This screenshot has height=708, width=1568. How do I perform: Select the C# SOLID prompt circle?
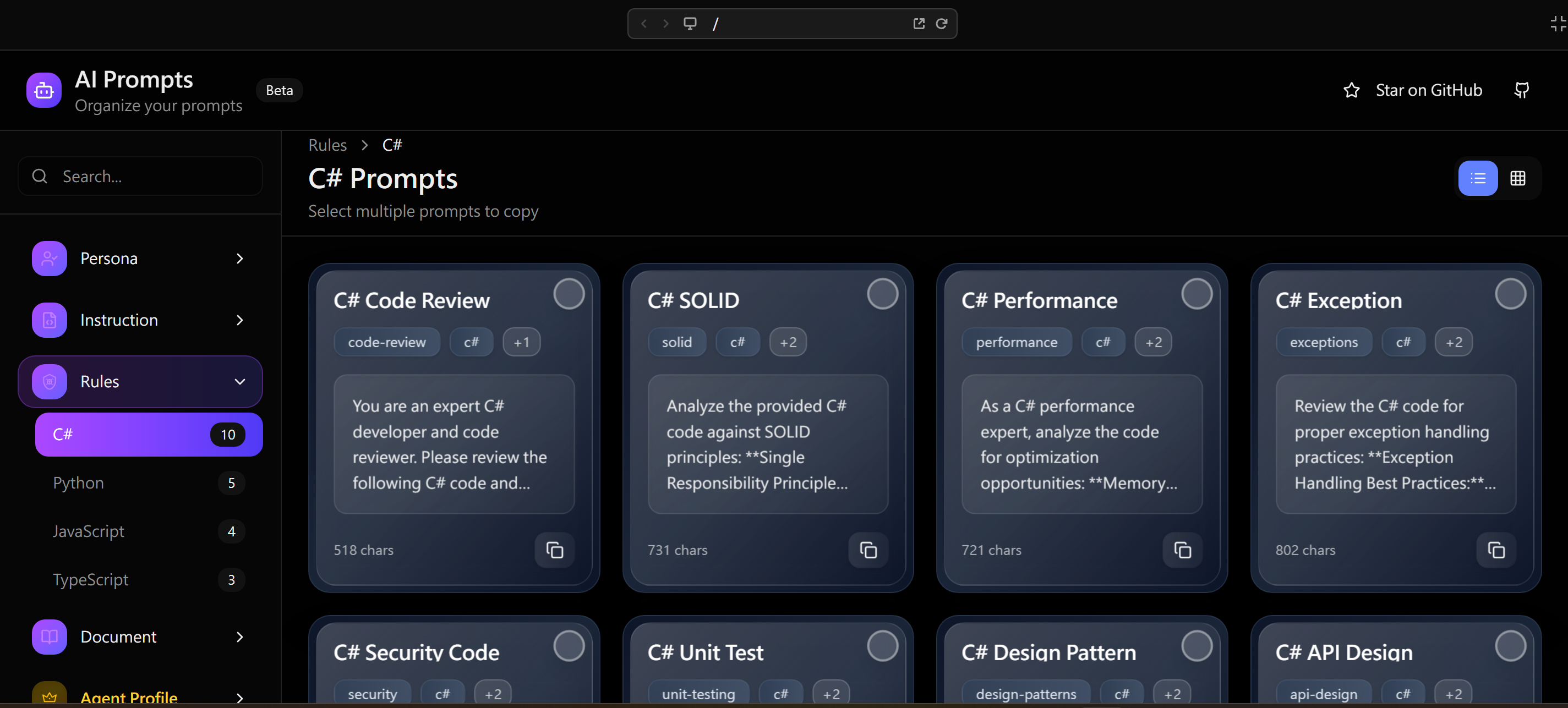[x=883, y=294]
